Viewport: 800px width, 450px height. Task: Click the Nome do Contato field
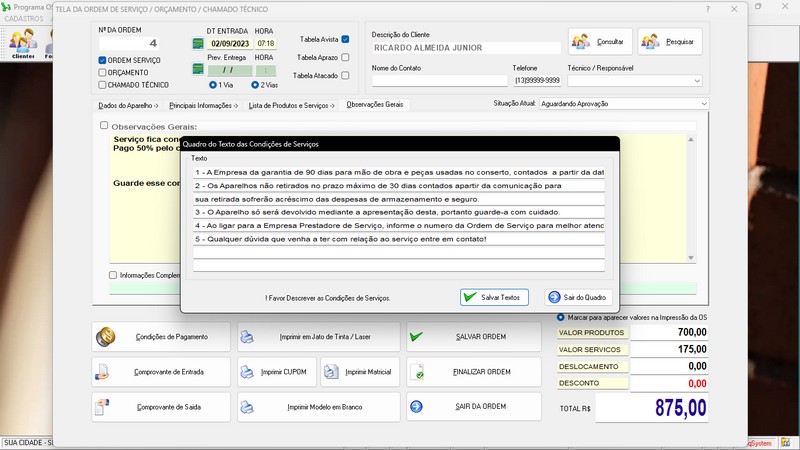pos(438,81)
